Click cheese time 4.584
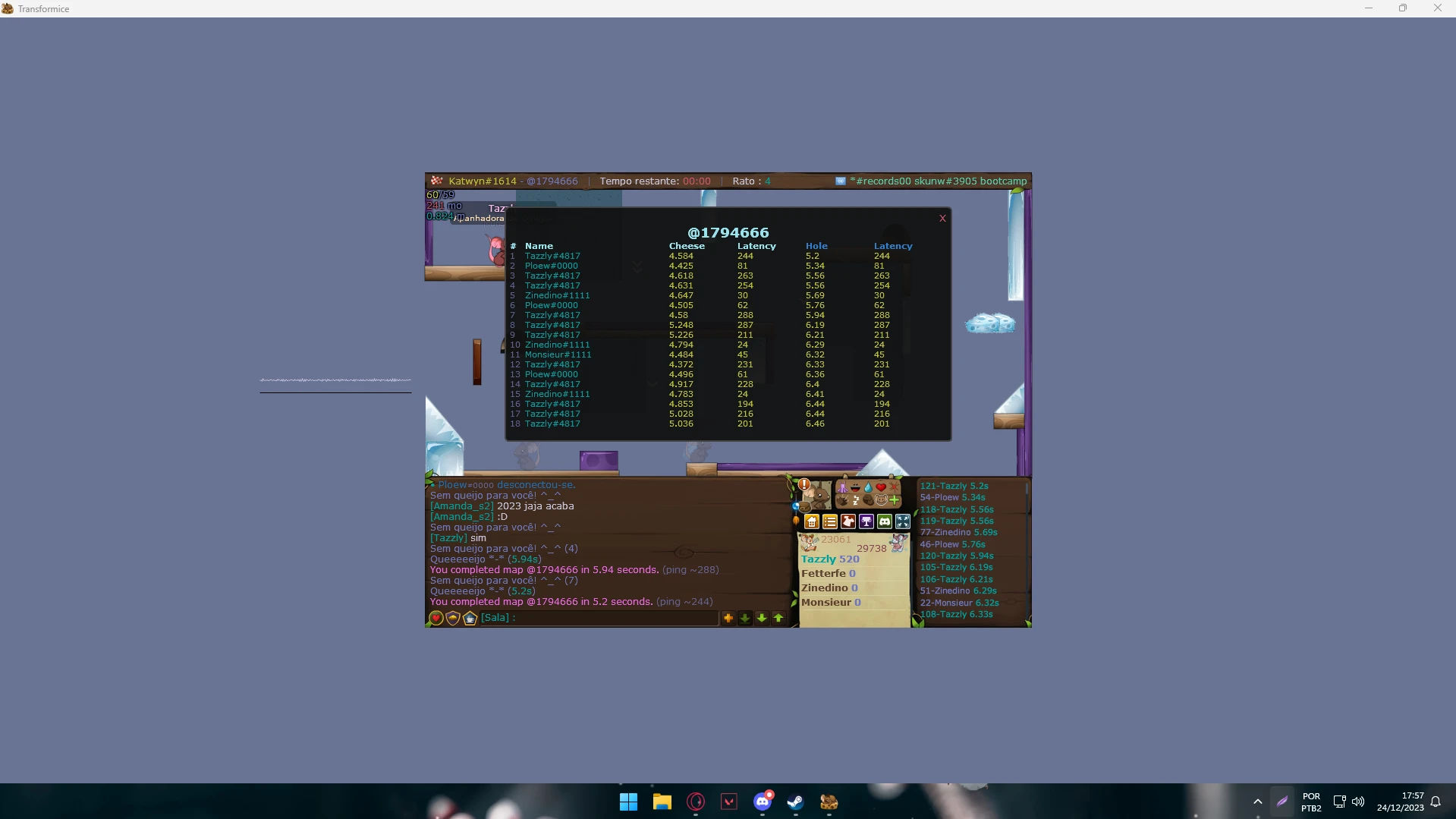The image size is (1456, 819). click(x=681, y=256)
